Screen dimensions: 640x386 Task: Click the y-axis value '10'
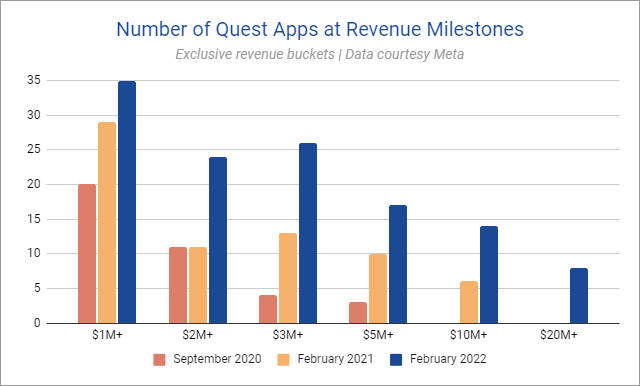34,253
